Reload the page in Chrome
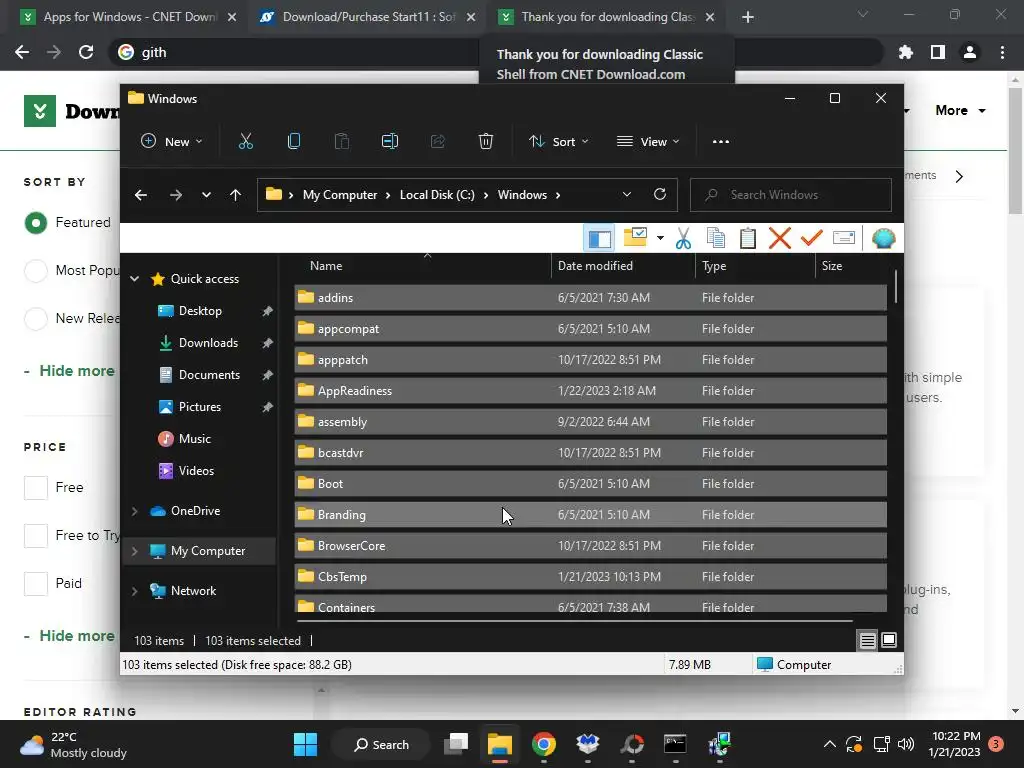The width and height of the screenshot is (1024, 768). [86, 52]
